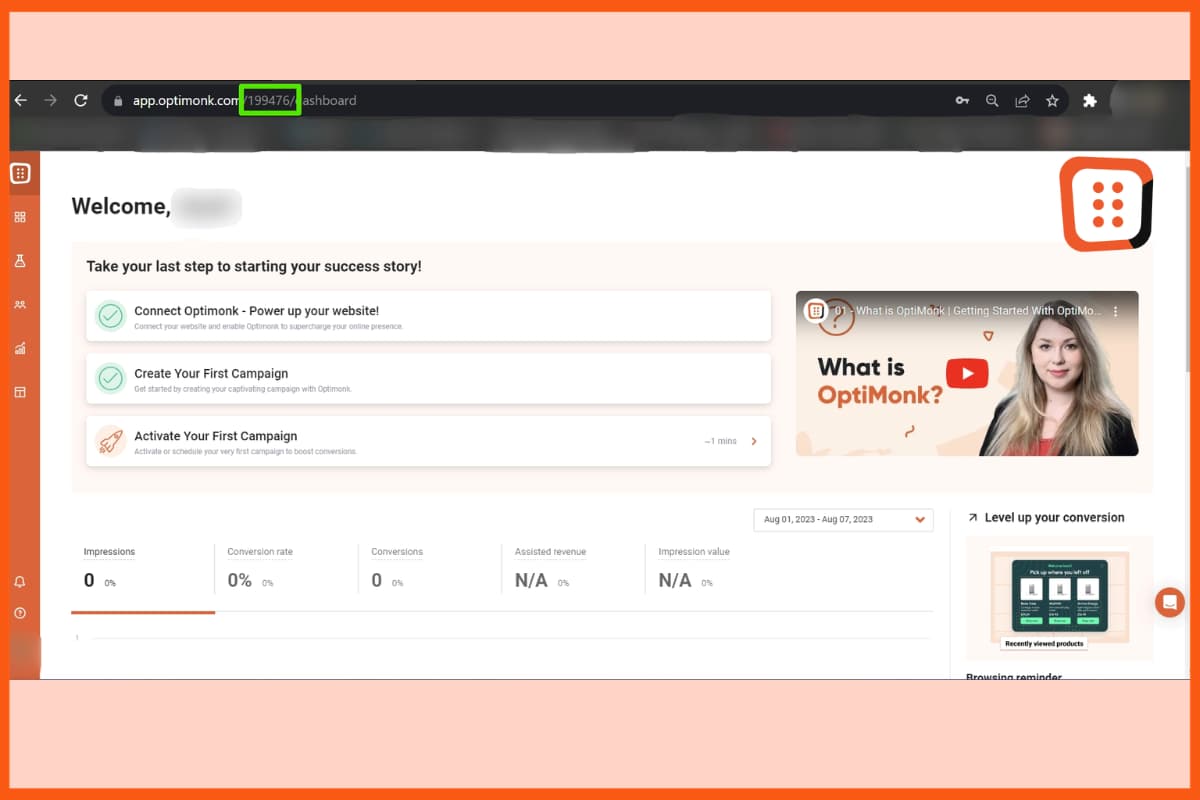Open browser extensions puzzle icon
Viewport: 1200px width, 800px height.
click(1089, 100)
